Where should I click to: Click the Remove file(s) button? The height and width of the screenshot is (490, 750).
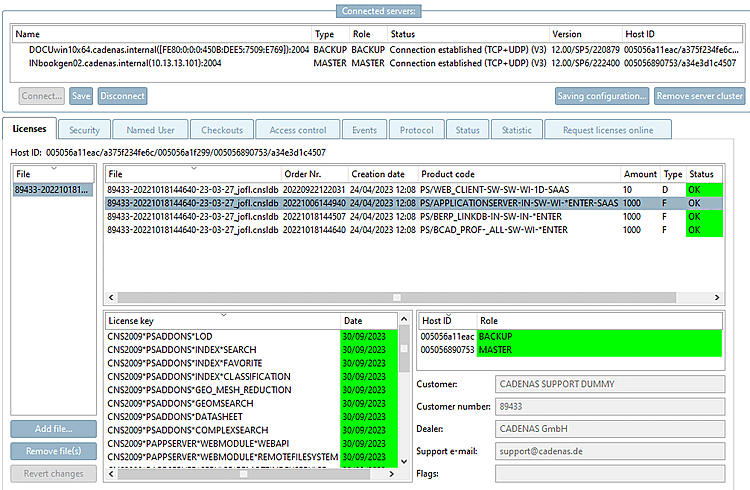pos(54,451)
